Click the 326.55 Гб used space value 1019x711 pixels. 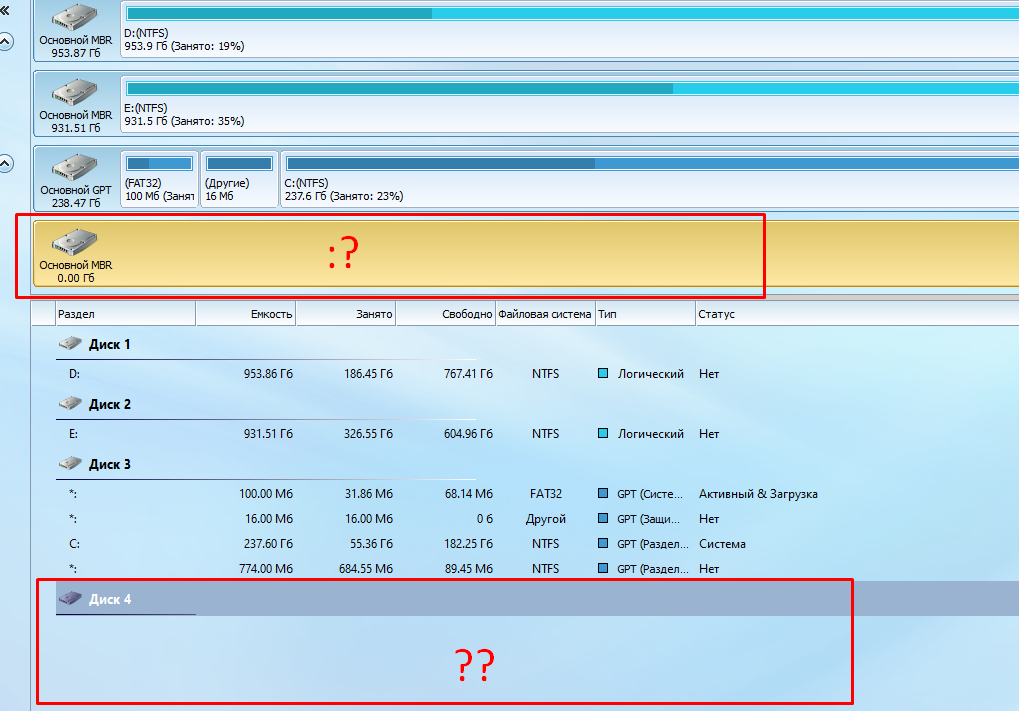tap(368, 433)
